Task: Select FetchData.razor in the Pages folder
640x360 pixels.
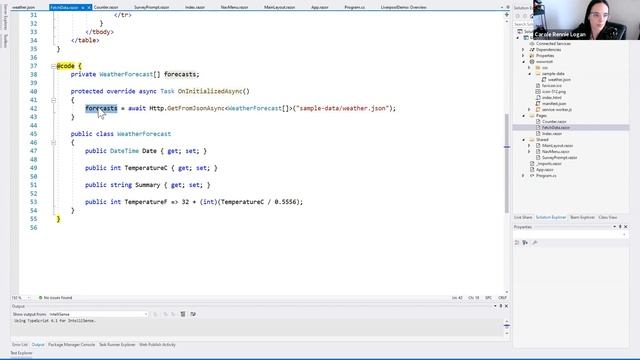Action: 556,127
